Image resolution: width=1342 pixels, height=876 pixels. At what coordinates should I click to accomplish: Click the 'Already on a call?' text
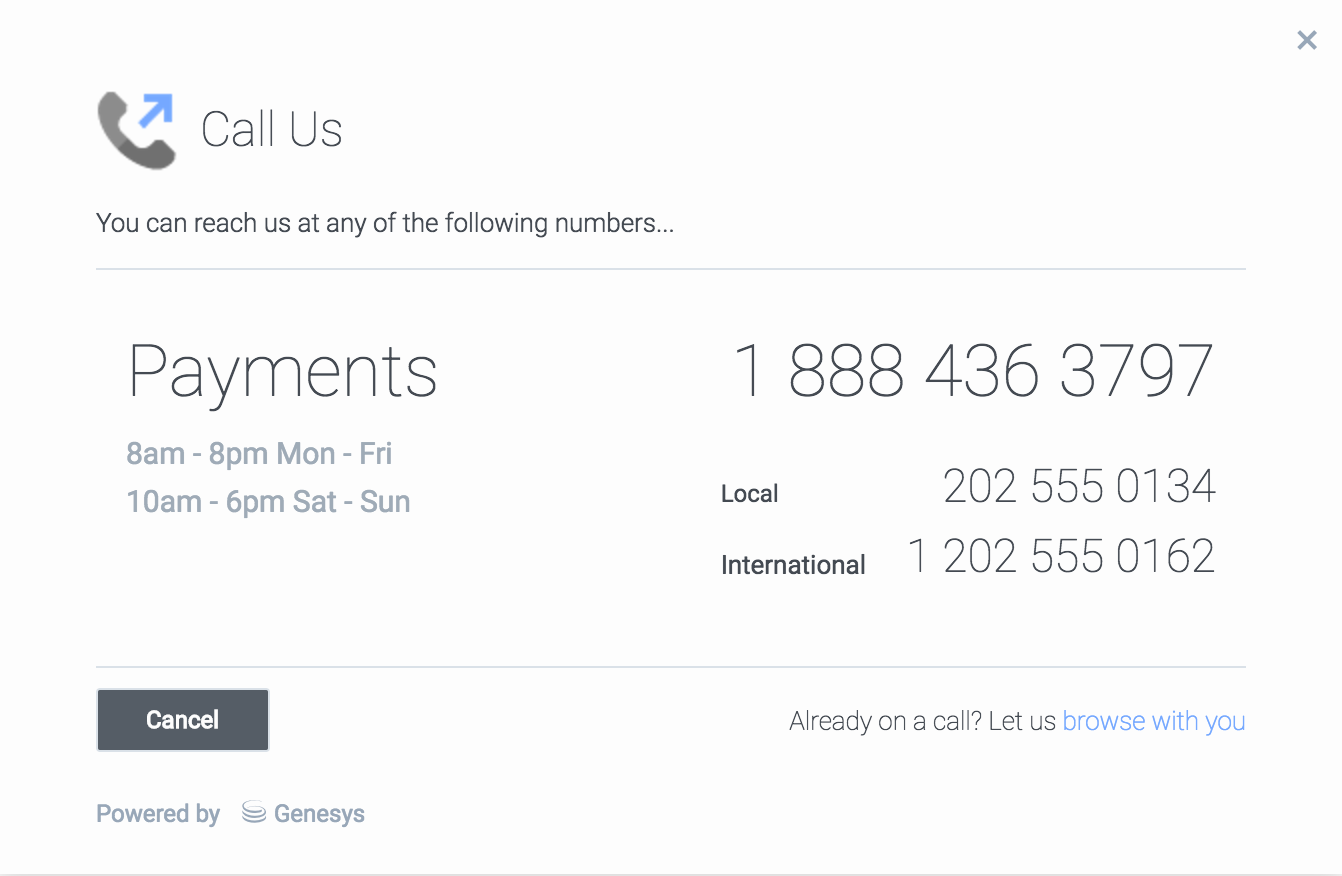coord(921,721)
